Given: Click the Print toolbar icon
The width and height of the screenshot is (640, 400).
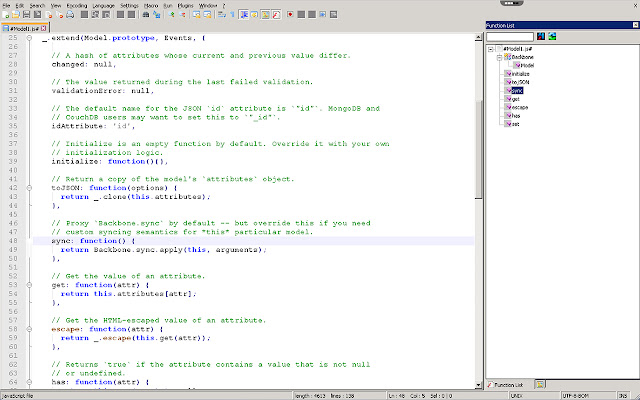Looking at the screenshot, I should pyautogui.click(x=70, y=15).
